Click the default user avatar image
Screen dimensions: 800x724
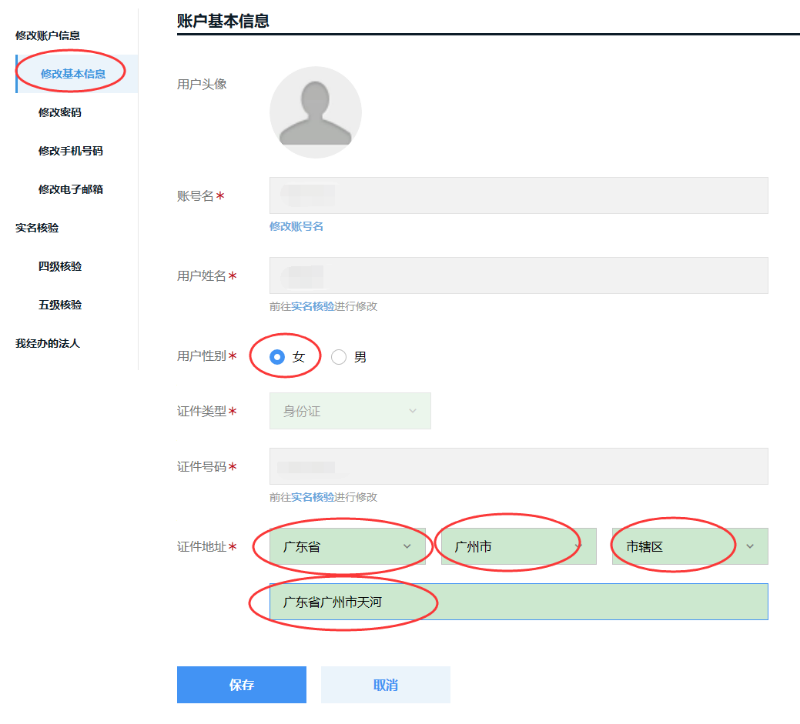[315, 112]
